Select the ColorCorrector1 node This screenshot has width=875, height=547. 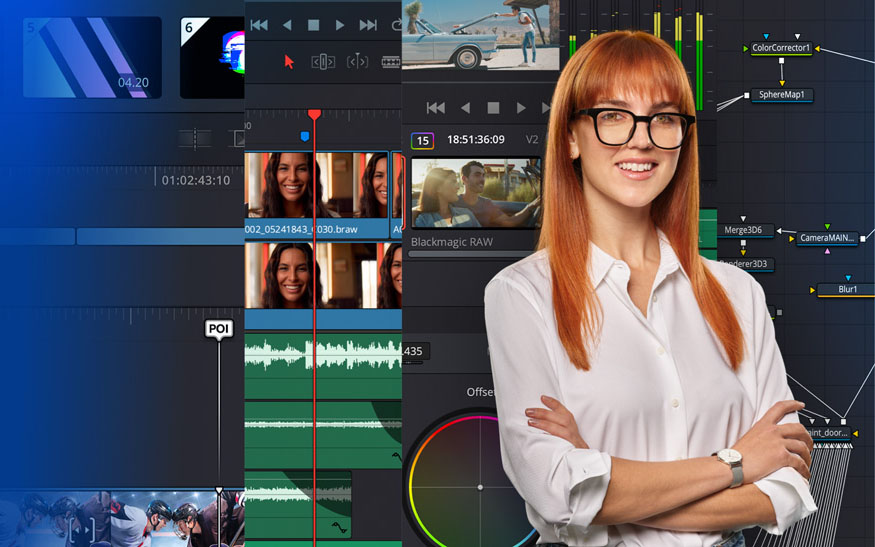pyautogui.click(x=781, y=48)
